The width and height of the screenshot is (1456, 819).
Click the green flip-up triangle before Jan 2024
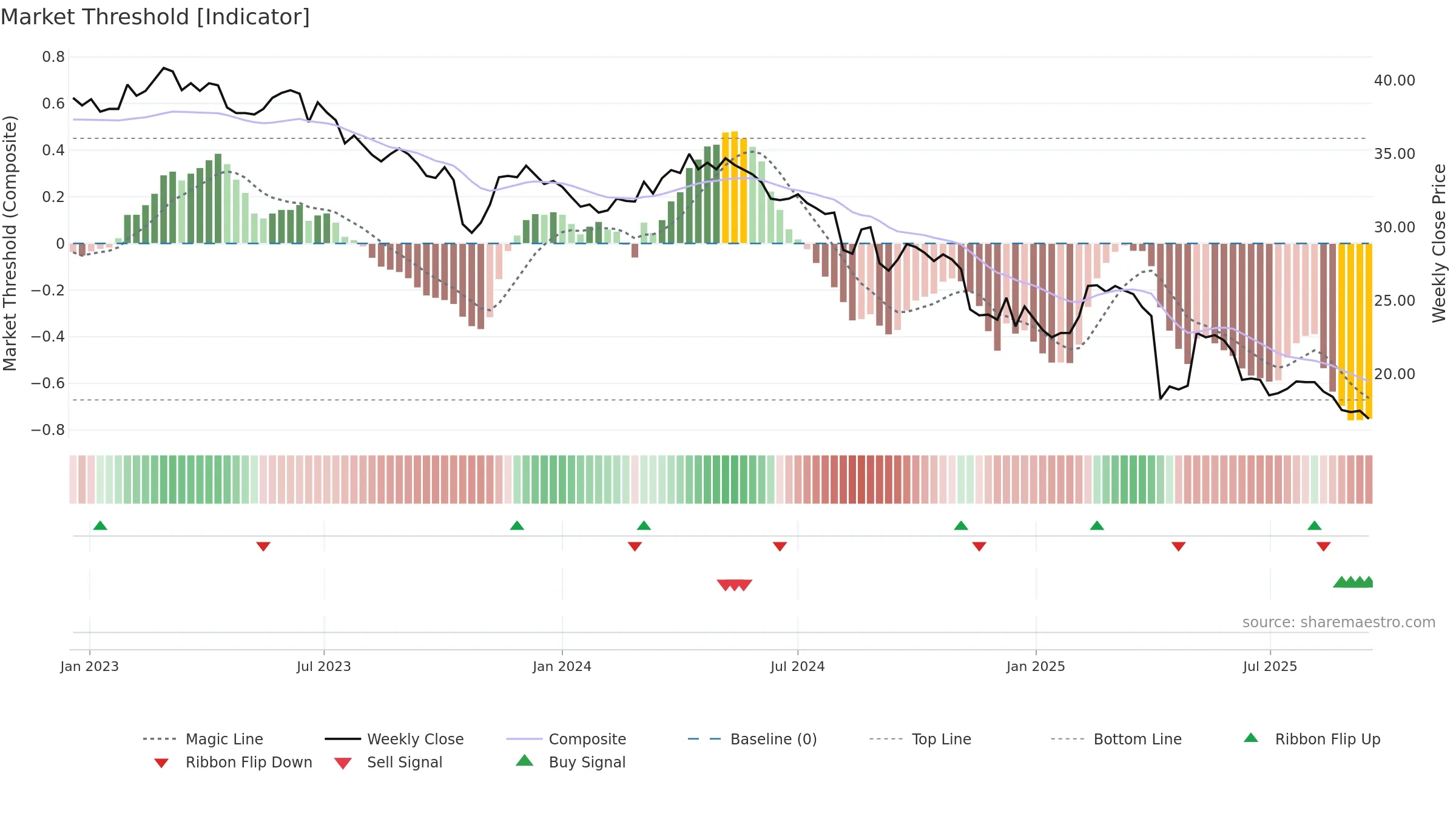[x=517, y=525]
